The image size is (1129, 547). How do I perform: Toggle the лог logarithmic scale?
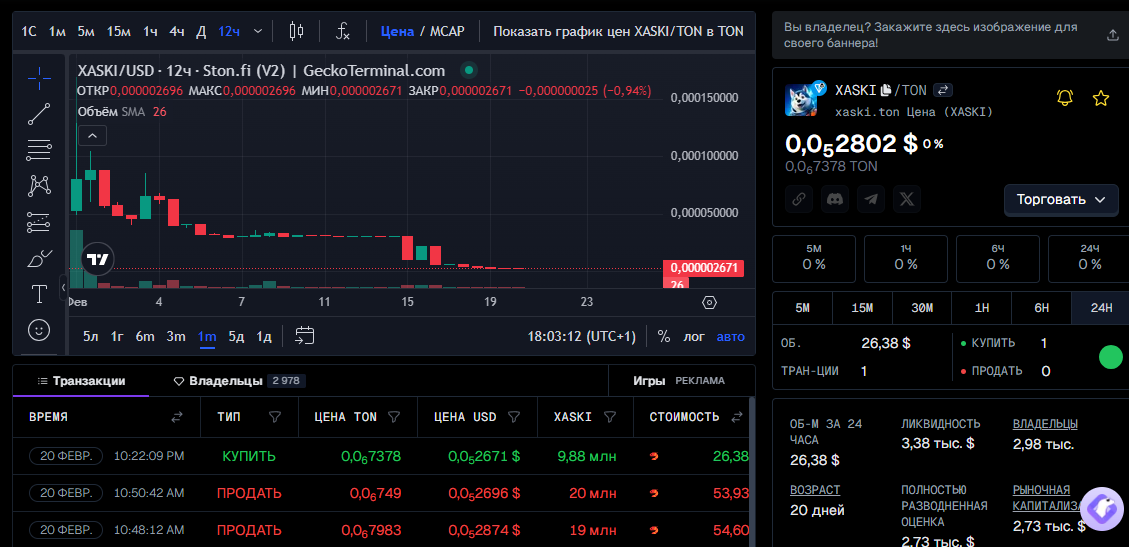[694, 336]
